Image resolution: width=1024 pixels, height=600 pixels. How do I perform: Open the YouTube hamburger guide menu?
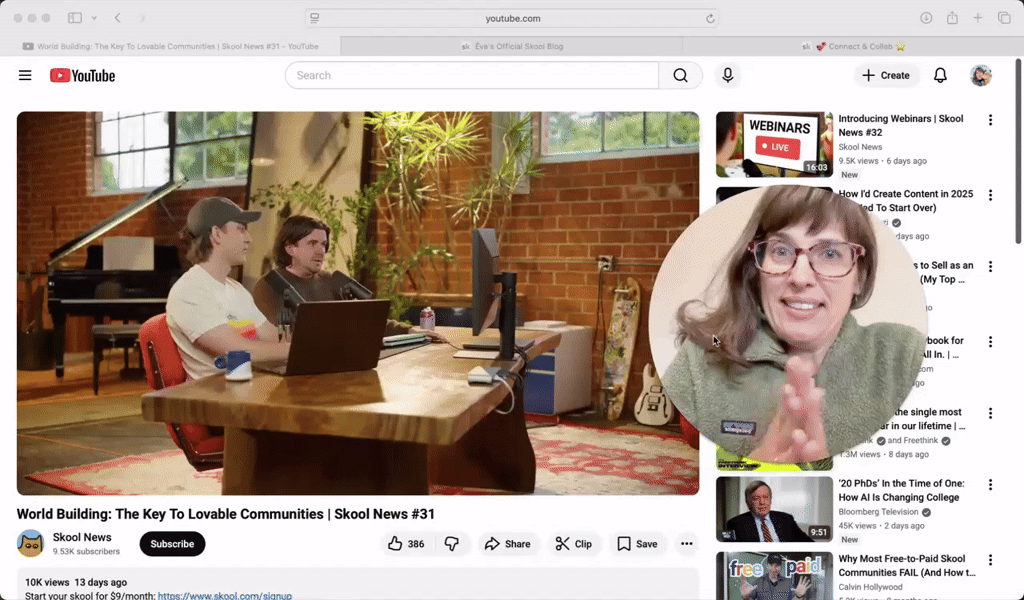pyautogui.click(x=25, y=75)
